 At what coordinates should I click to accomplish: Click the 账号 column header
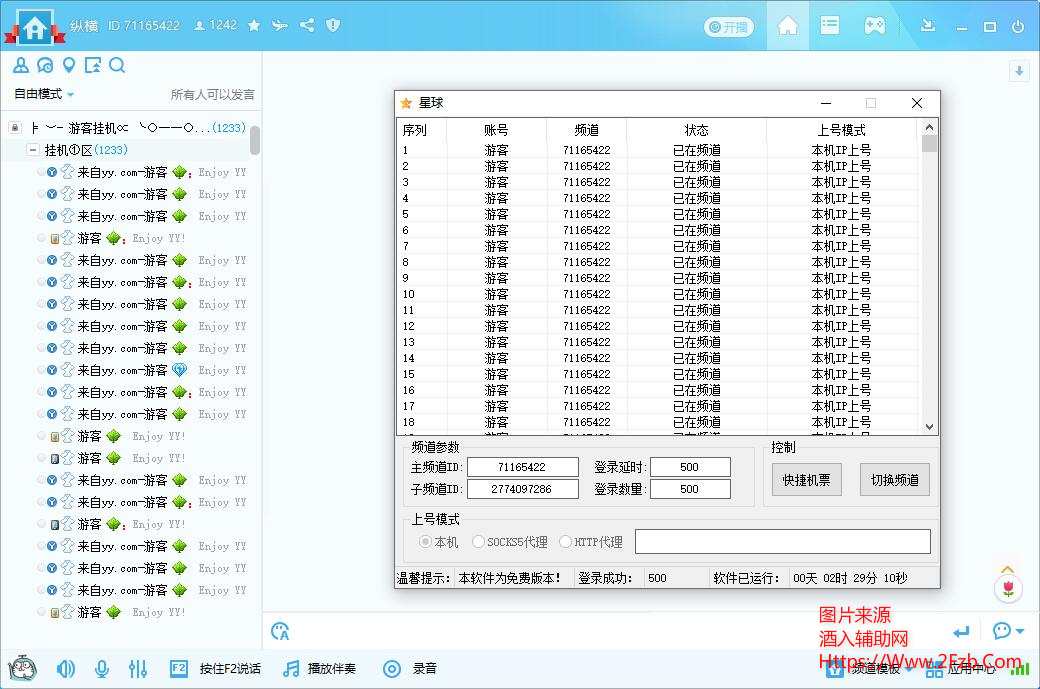pyautogui.click(x=496, y=130)
